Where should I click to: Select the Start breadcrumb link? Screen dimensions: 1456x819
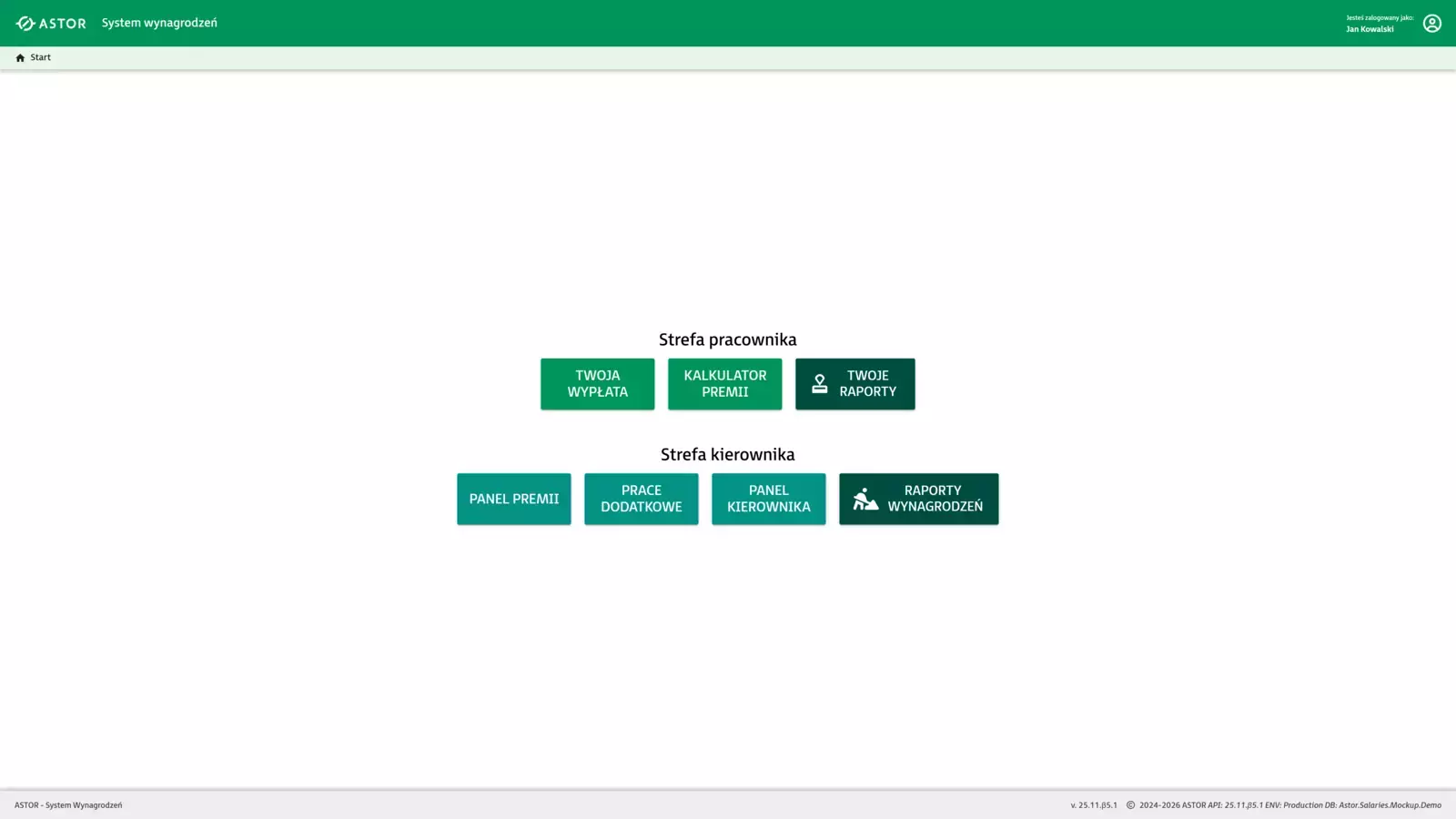[41, 57]
